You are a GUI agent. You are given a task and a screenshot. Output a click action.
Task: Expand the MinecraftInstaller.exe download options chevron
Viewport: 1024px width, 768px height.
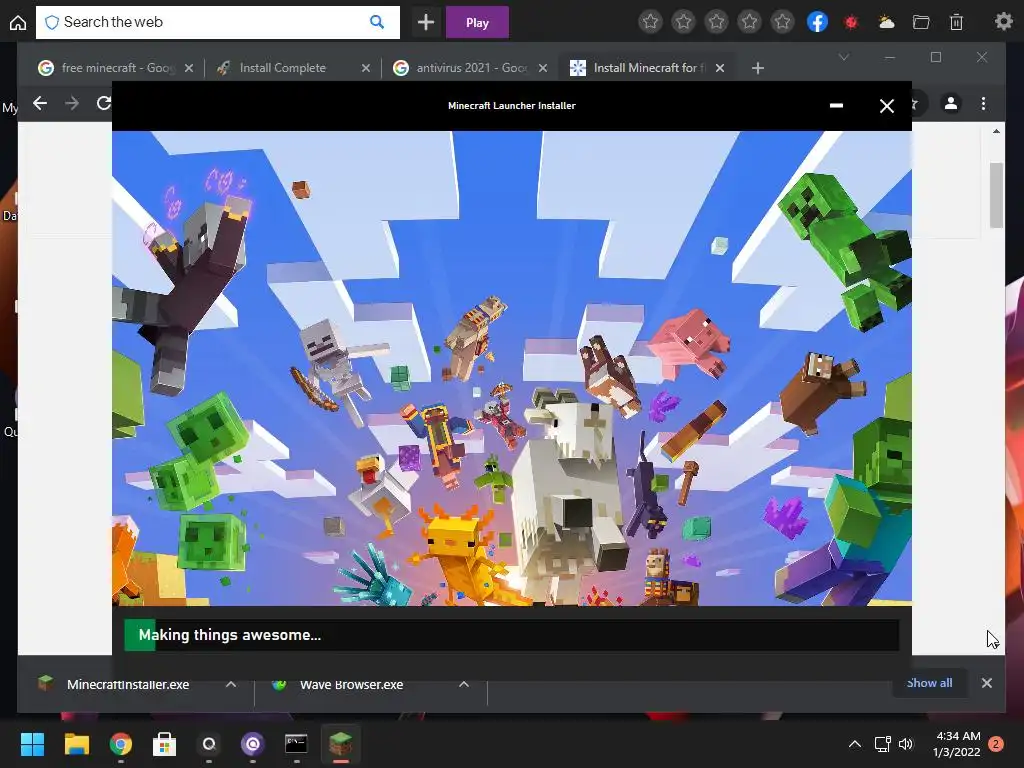pyautogui.click(x=231, y=684)
